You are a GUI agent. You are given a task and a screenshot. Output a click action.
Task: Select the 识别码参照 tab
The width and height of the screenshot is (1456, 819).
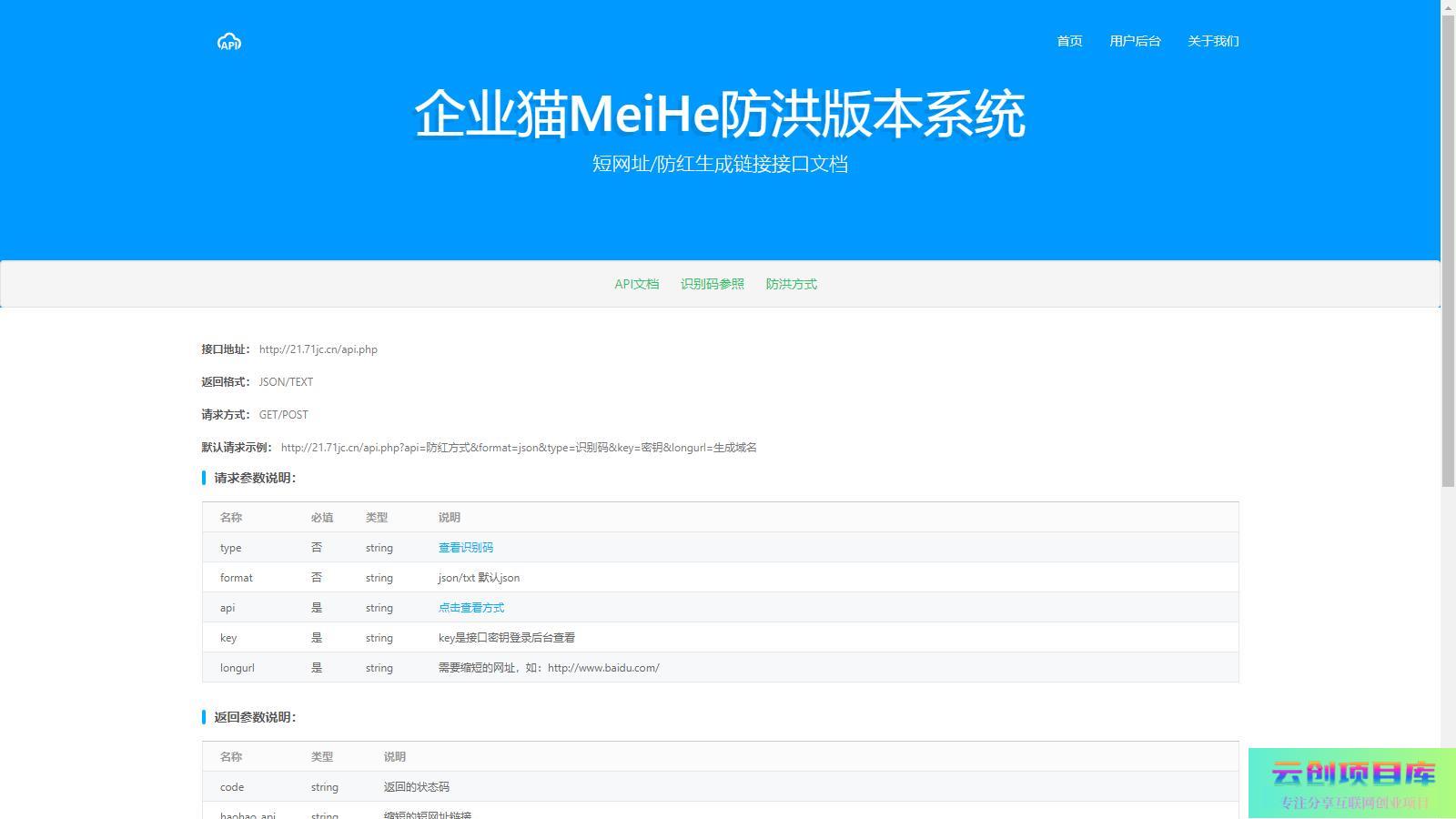coord(712,284)
